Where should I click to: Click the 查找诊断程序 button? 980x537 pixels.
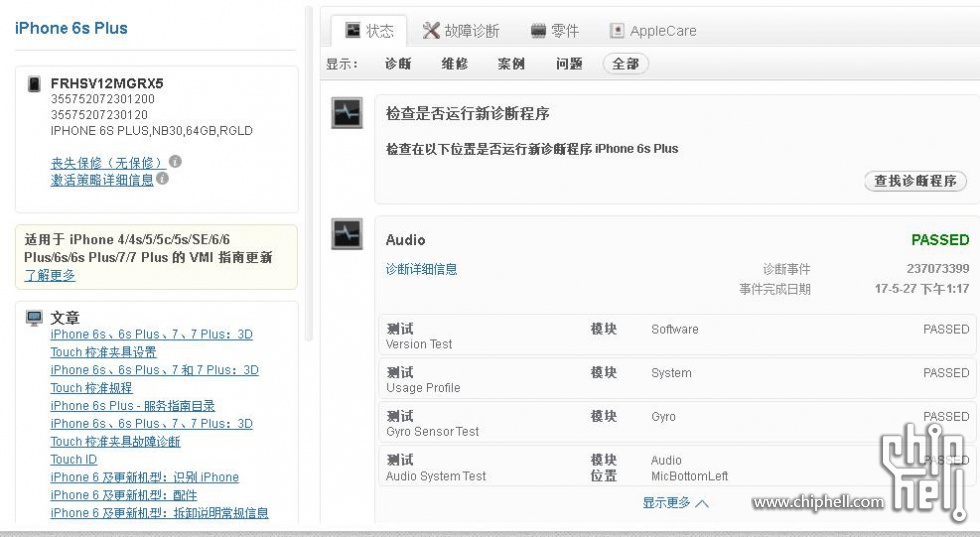[x=916, y=181]
